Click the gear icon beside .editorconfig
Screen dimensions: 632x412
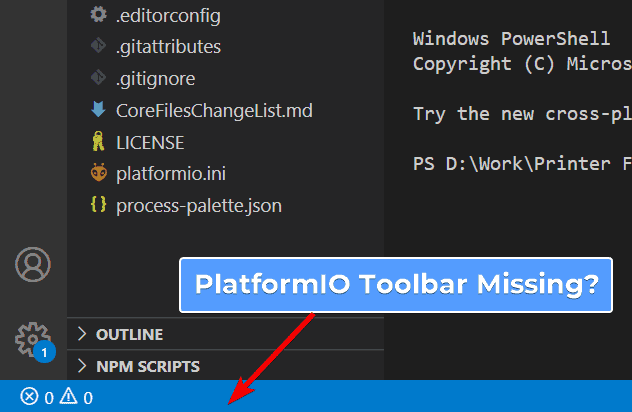click(98, 15)
